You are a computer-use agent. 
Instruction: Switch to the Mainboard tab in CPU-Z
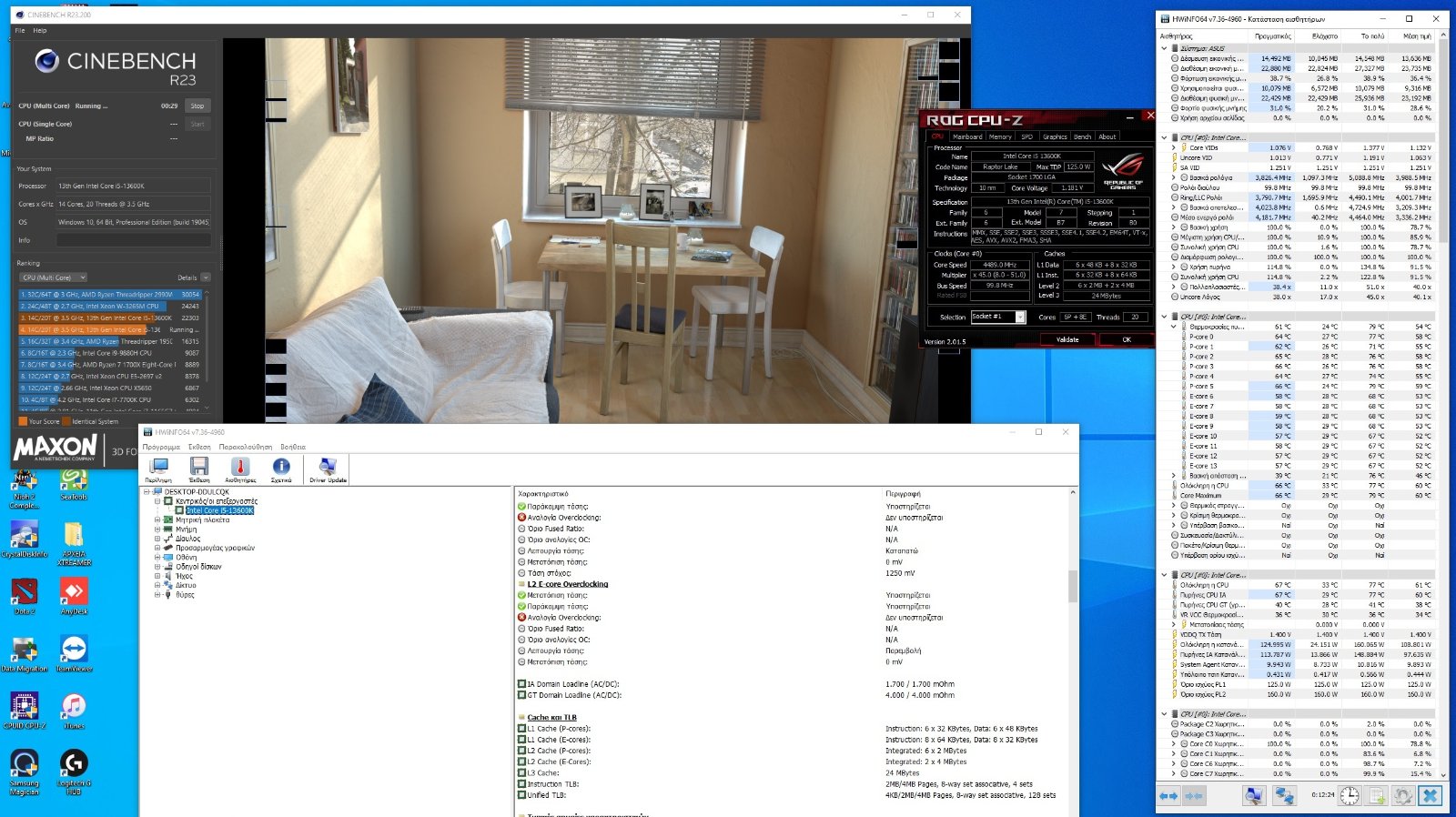pyautogui.click(x=967, y=136)
